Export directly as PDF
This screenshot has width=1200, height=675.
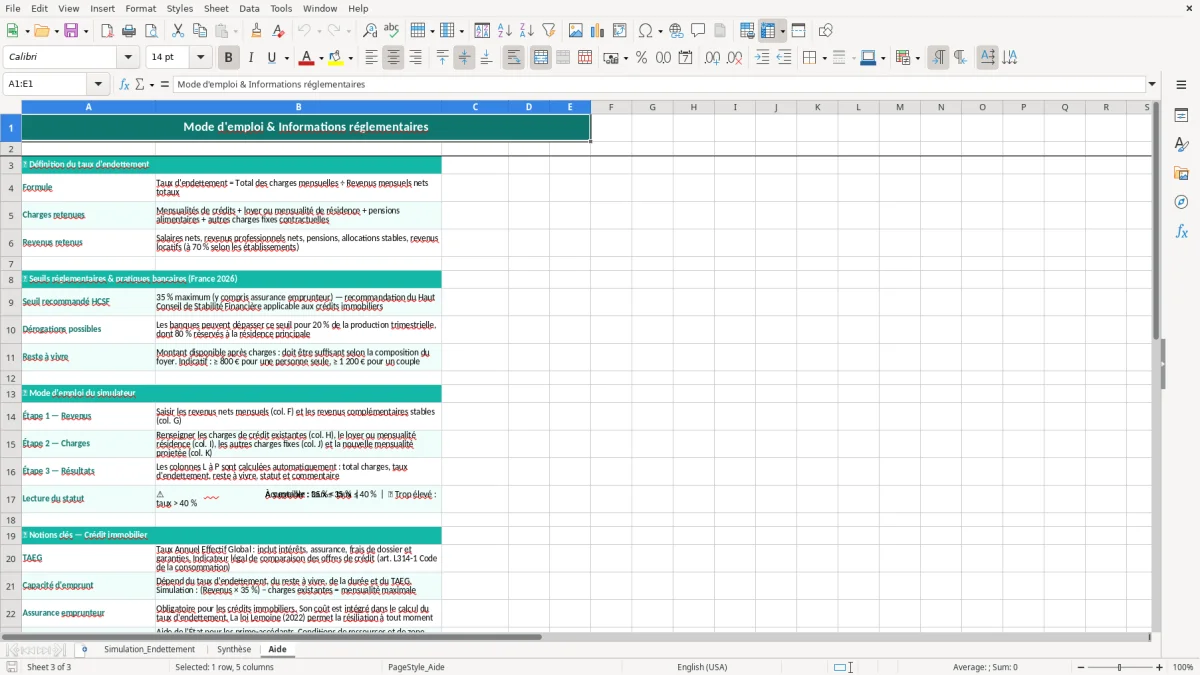click(107, 31)
